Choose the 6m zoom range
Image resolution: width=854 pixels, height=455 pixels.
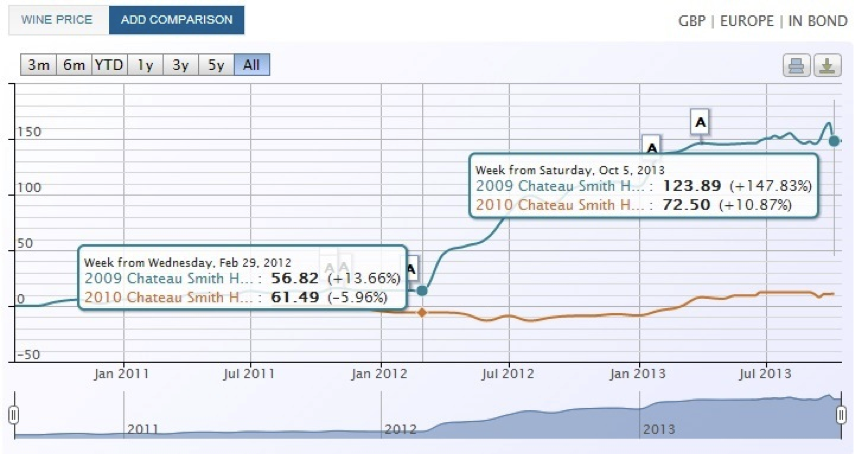[x=73, y=65]
